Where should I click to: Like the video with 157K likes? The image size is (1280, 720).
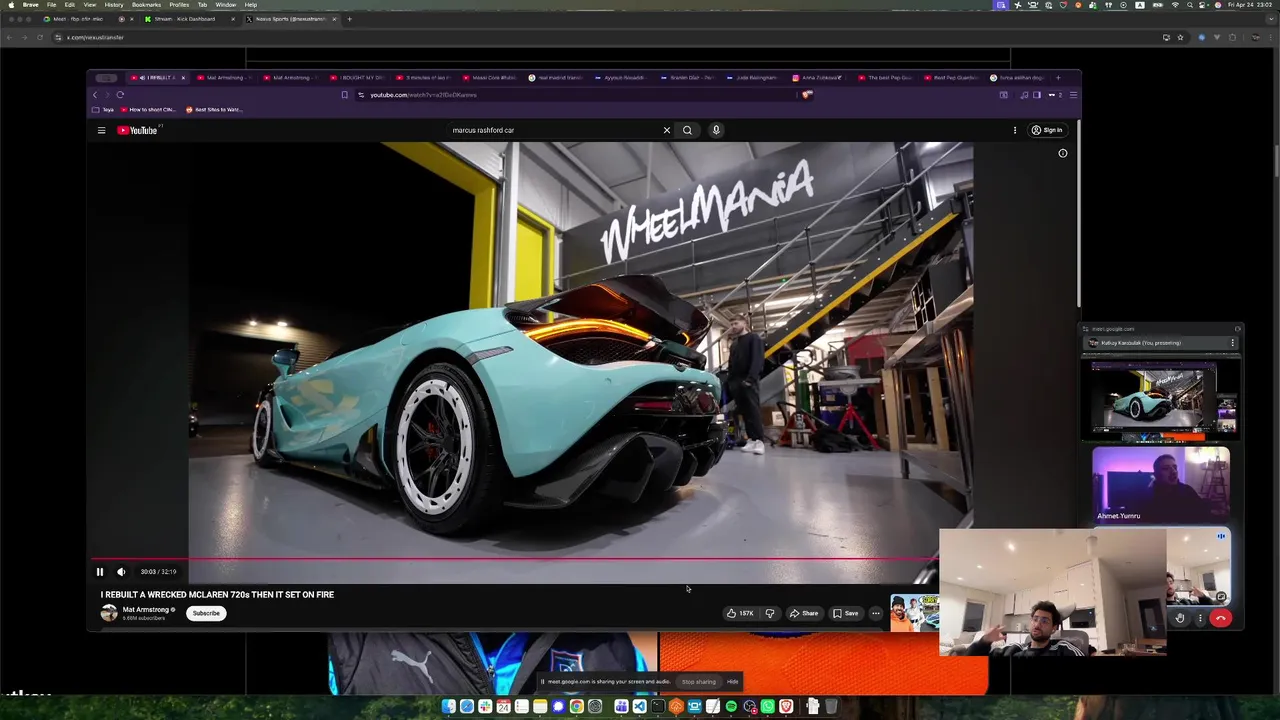[x=740, y=613]
